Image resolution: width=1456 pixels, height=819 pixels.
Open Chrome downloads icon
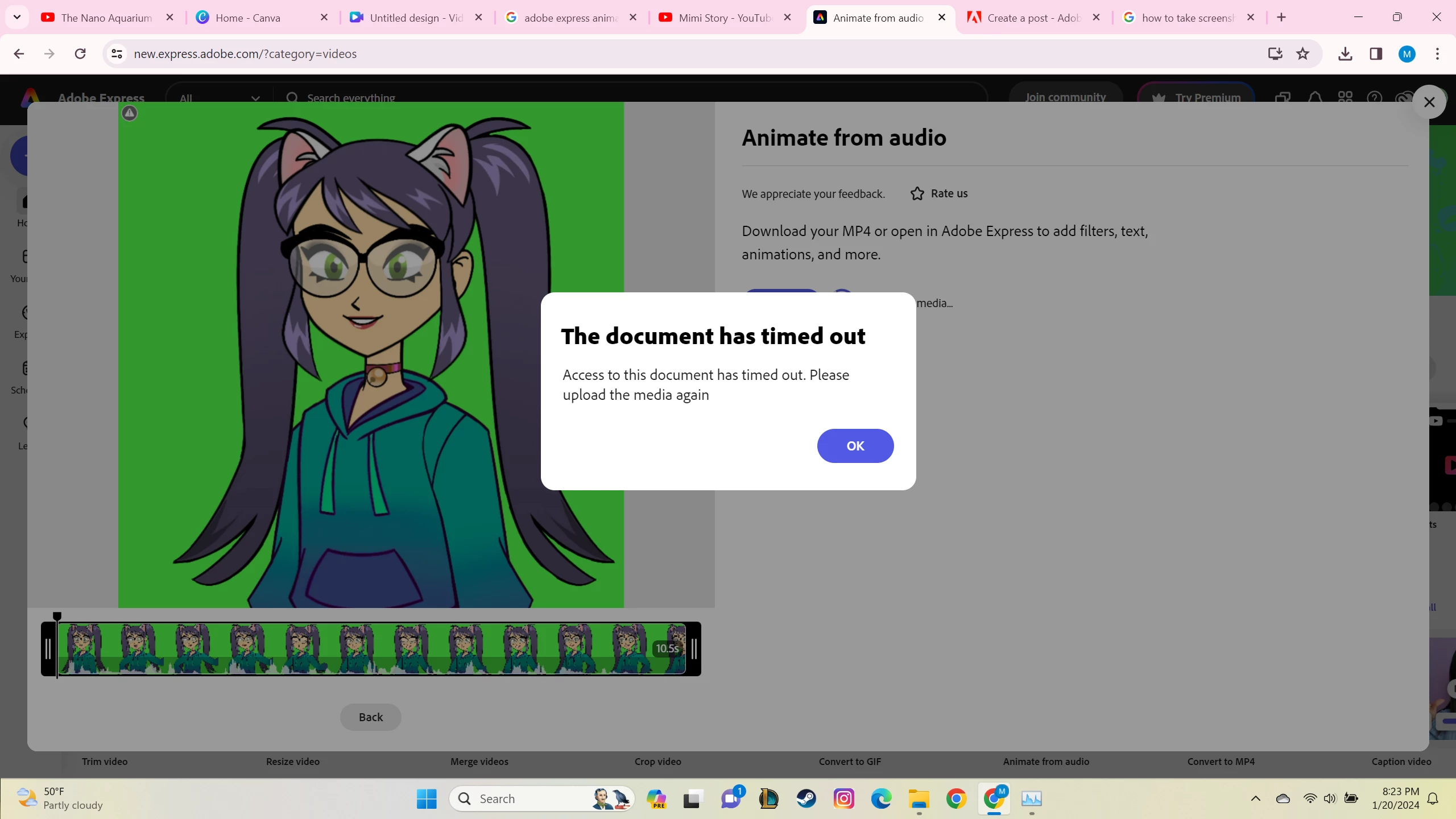[1345, 54]
